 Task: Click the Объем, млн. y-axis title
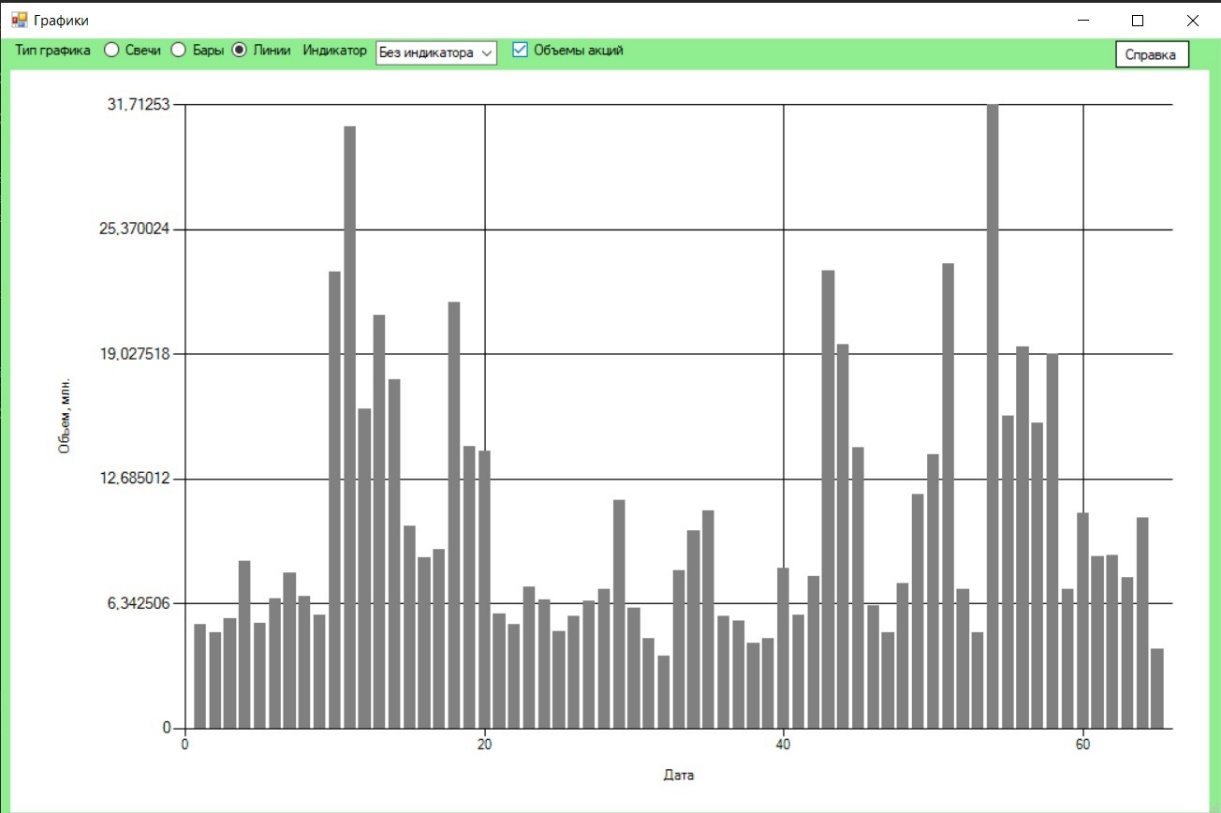[x=64, y=417]
